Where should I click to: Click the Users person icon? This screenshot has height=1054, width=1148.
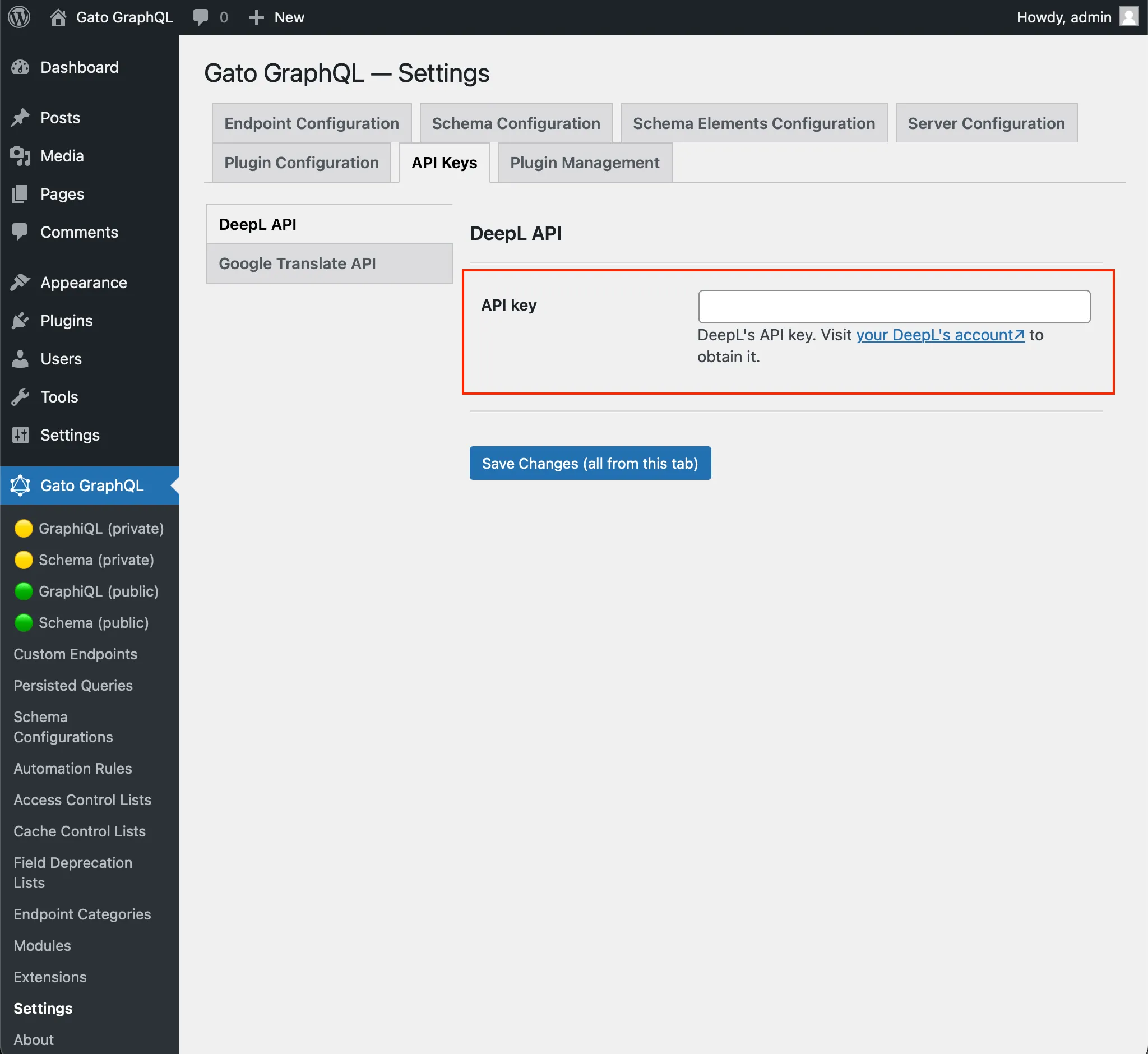(21, 359)
